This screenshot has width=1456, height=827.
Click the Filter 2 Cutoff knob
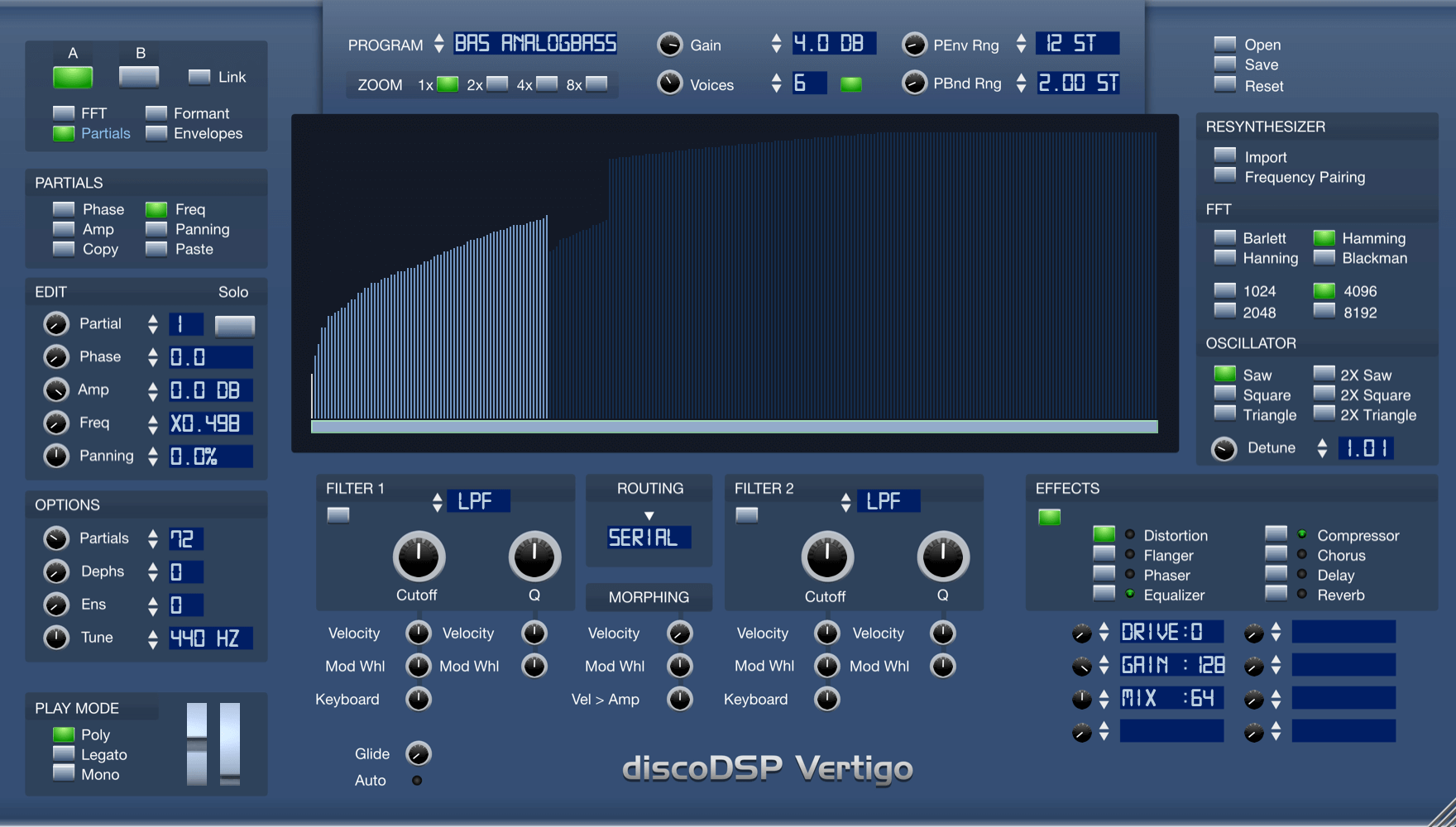[x=827, y=557]
